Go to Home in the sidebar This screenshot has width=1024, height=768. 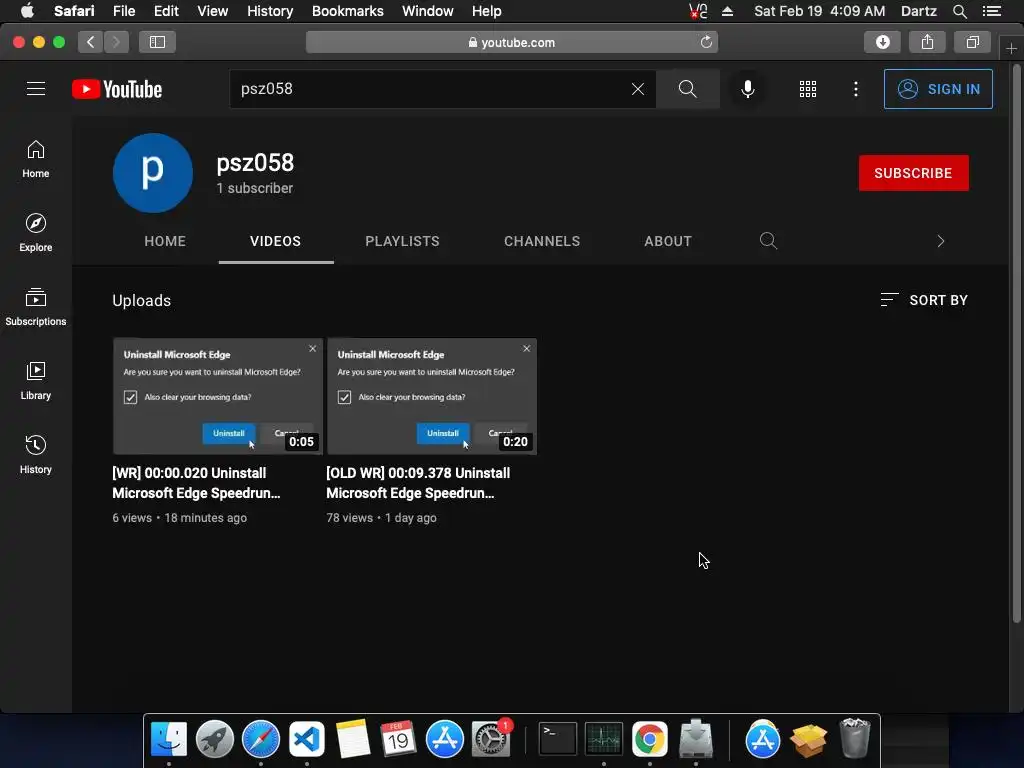click(x=36, y=159)
